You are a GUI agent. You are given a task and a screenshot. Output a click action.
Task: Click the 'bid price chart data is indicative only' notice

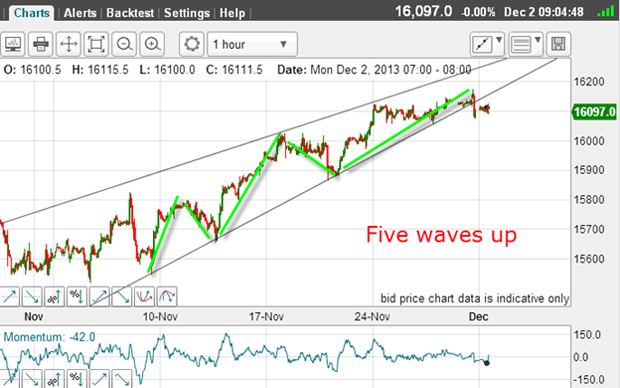[x=474, y=298]
